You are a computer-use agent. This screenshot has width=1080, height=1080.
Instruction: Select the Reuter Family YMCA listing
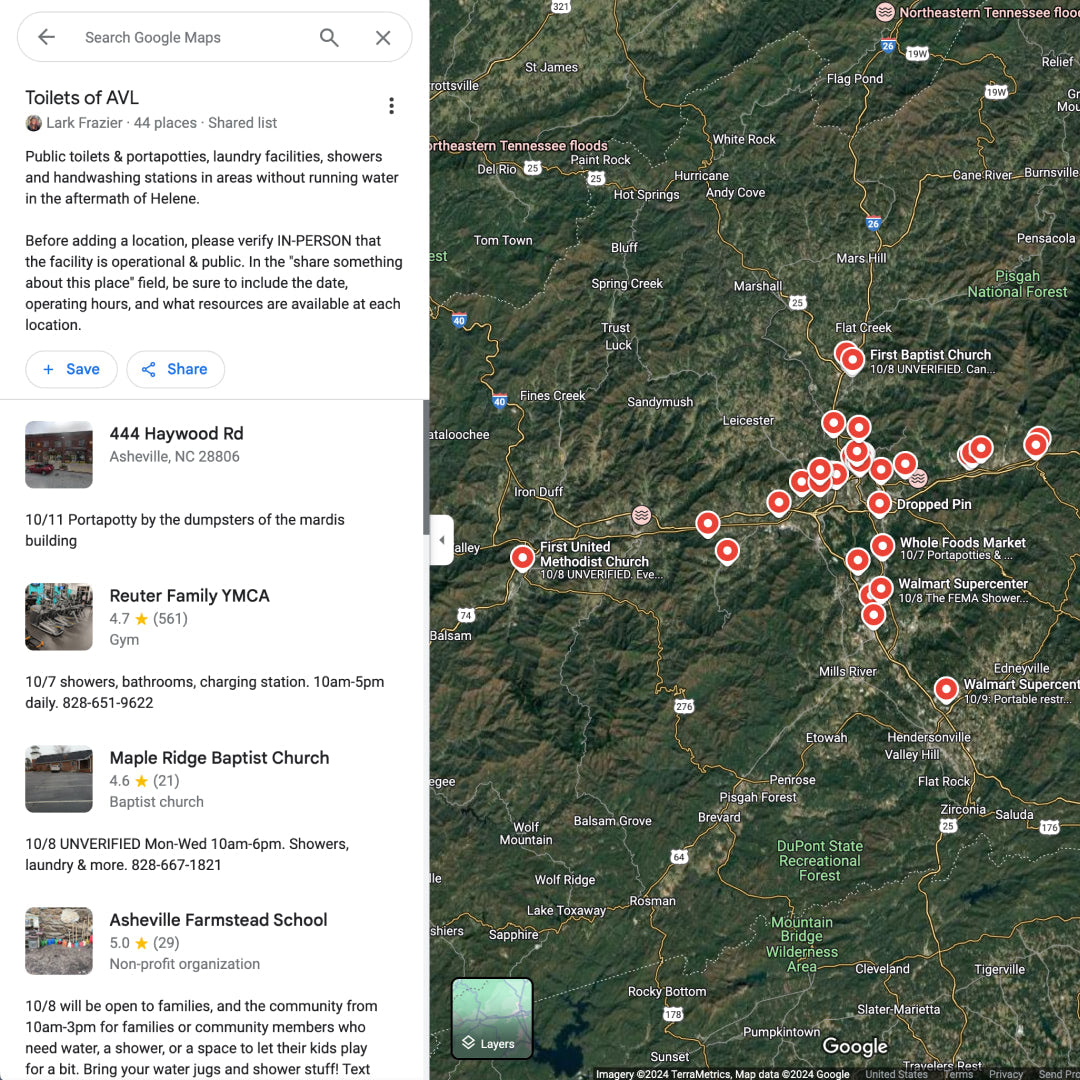coord(189,596)
